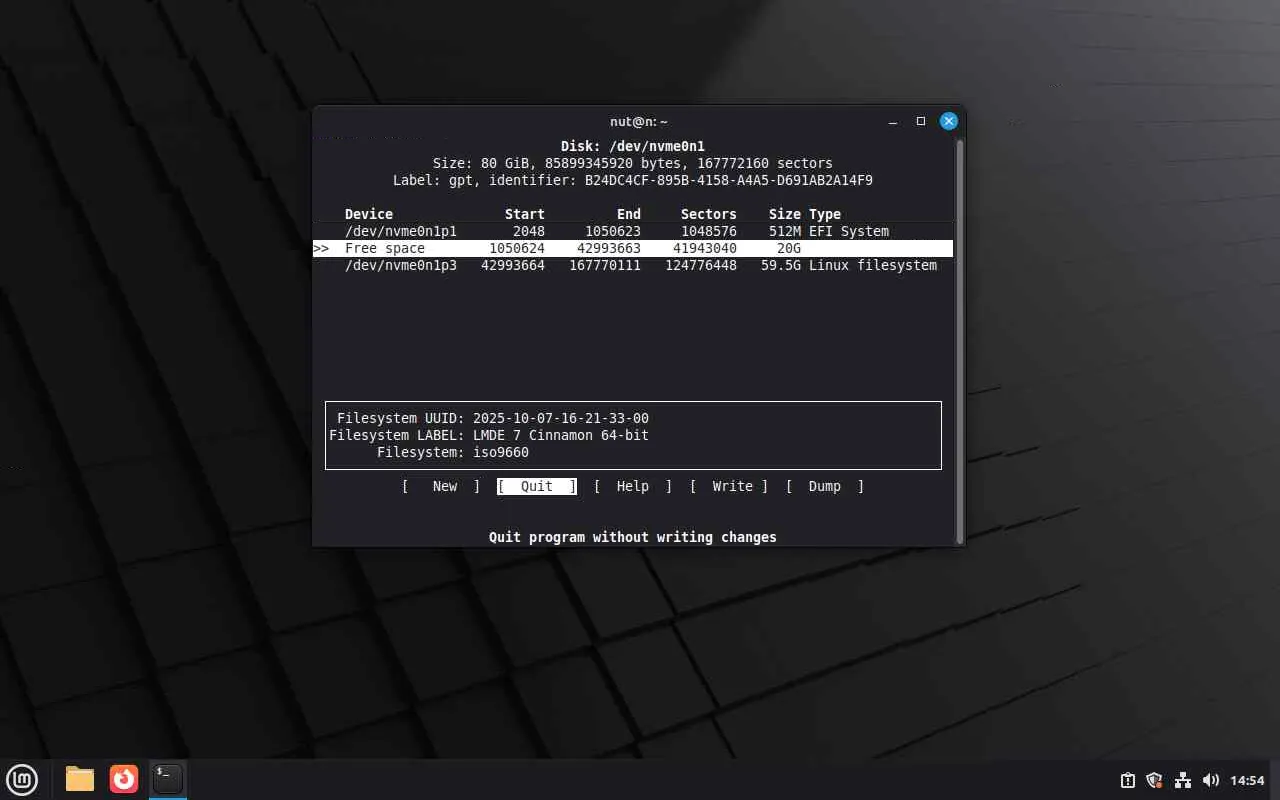Choose the Write menu option
The image size is (1280, 800).
point(729,486)
